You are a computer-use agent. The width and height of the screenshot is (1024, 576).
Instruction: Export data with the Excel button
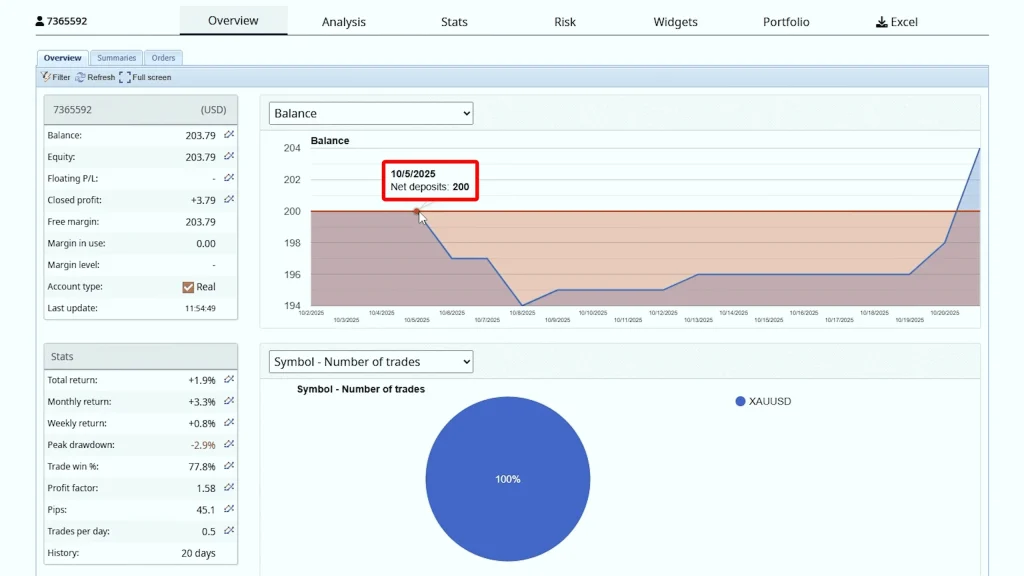click(896, 22)
